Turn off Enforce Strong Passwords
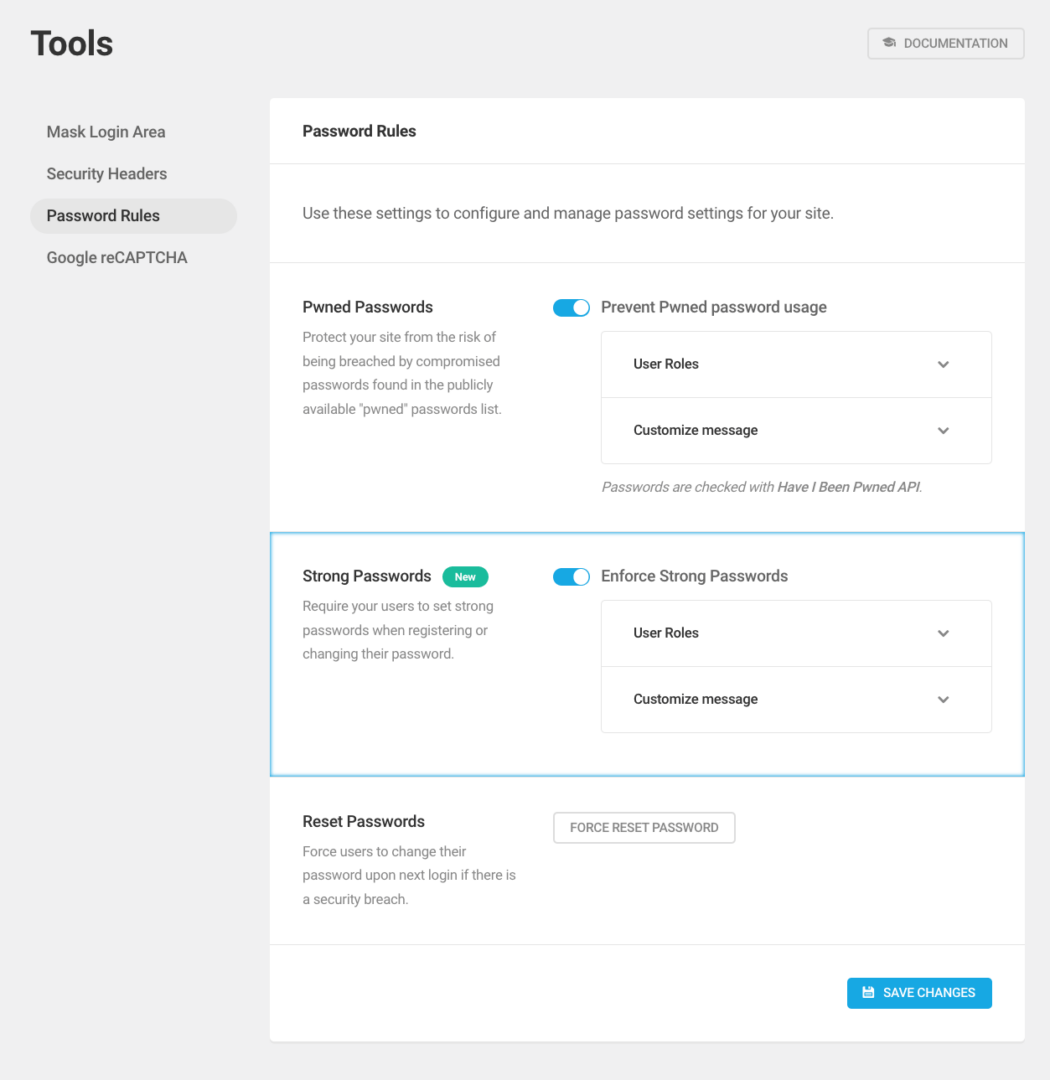The height and width of the screenshot is (1080, 1050). point(571,576)
